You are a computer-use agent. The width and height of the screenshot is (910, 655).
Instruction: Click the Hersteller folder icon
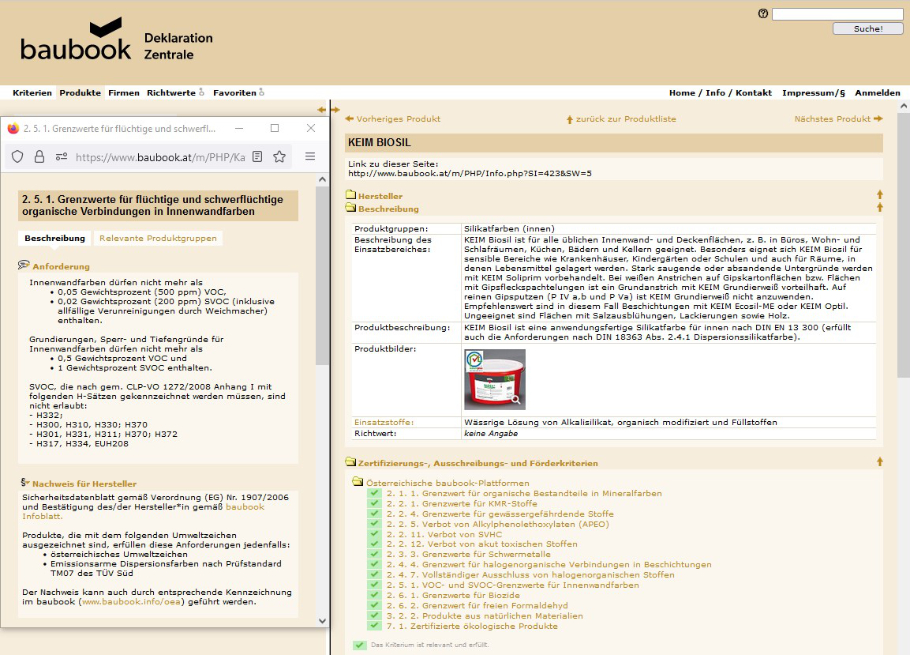coord(351,195)
